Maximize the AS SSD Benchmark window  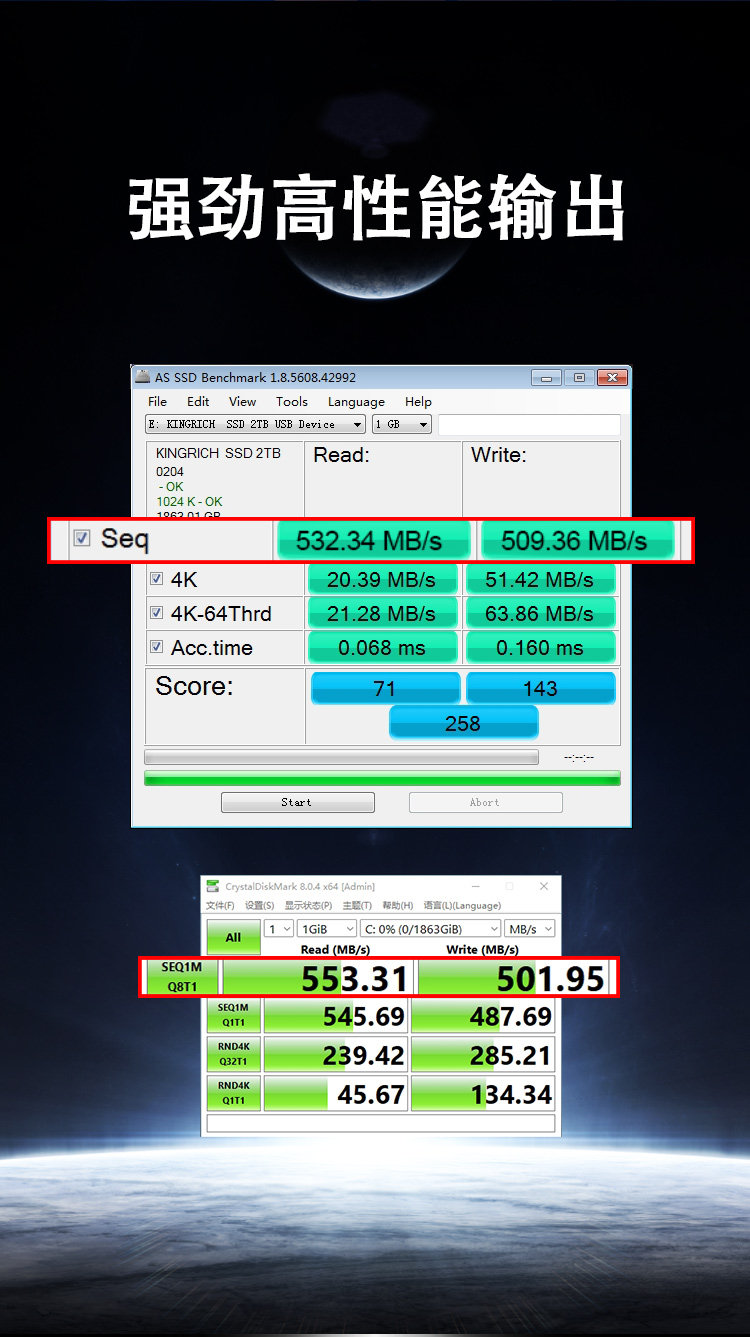(x=579, y=378)
